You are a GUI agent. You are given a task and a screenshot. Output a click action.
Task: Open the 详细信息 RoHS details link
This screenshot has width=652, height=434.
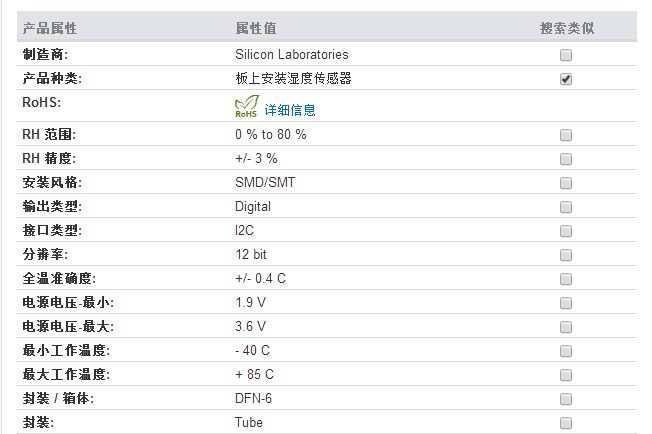[290, 110]
